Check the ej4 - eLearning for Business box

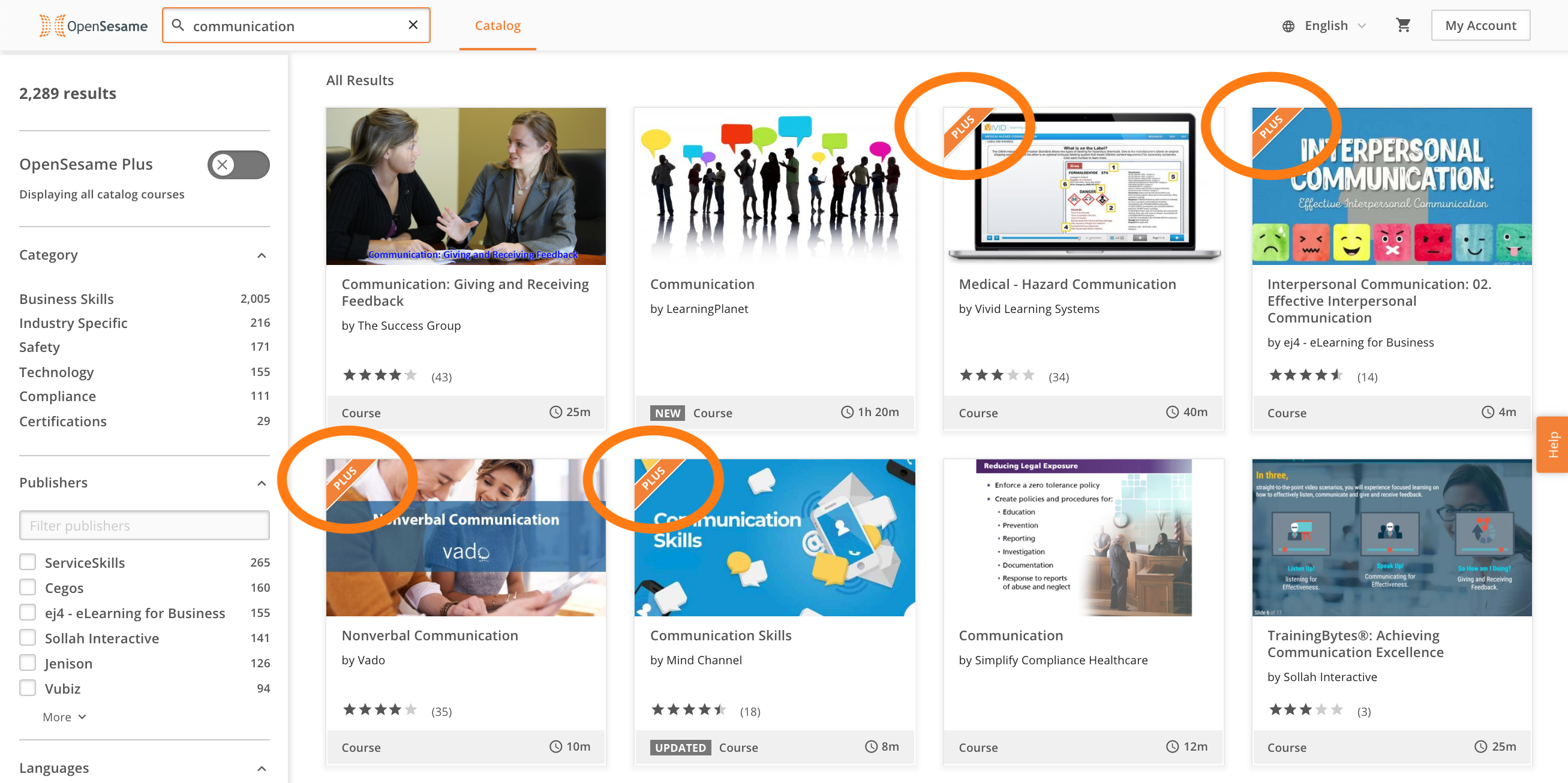[28, 612]
